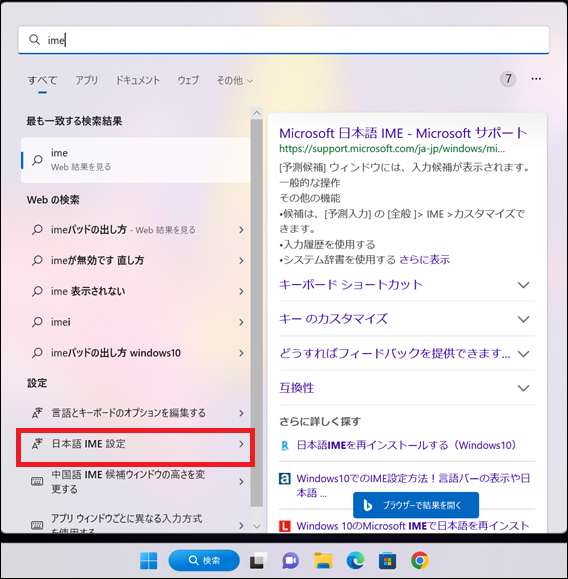Screen dimensions: 568x579
Task: Open File Explorer on taskbar
Action: [x=323, y=561]
